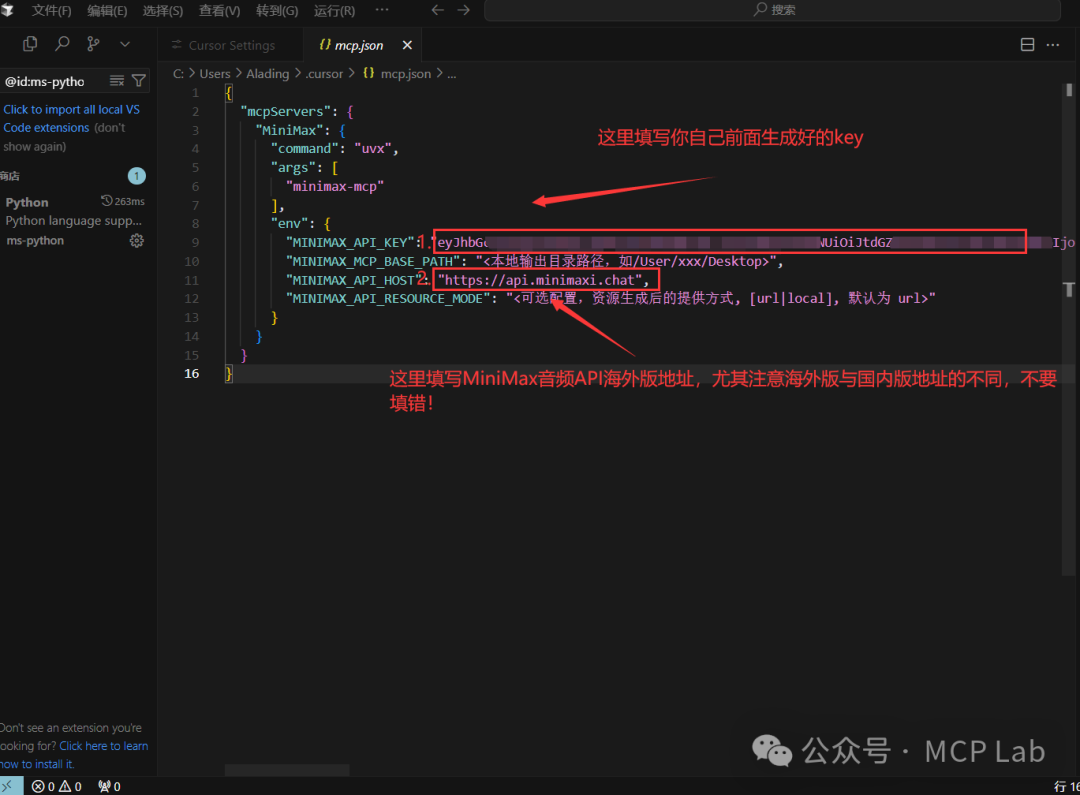Screen dimensions: 1080x795
Task: Click the clear extension search input icon
Action: 118,81
